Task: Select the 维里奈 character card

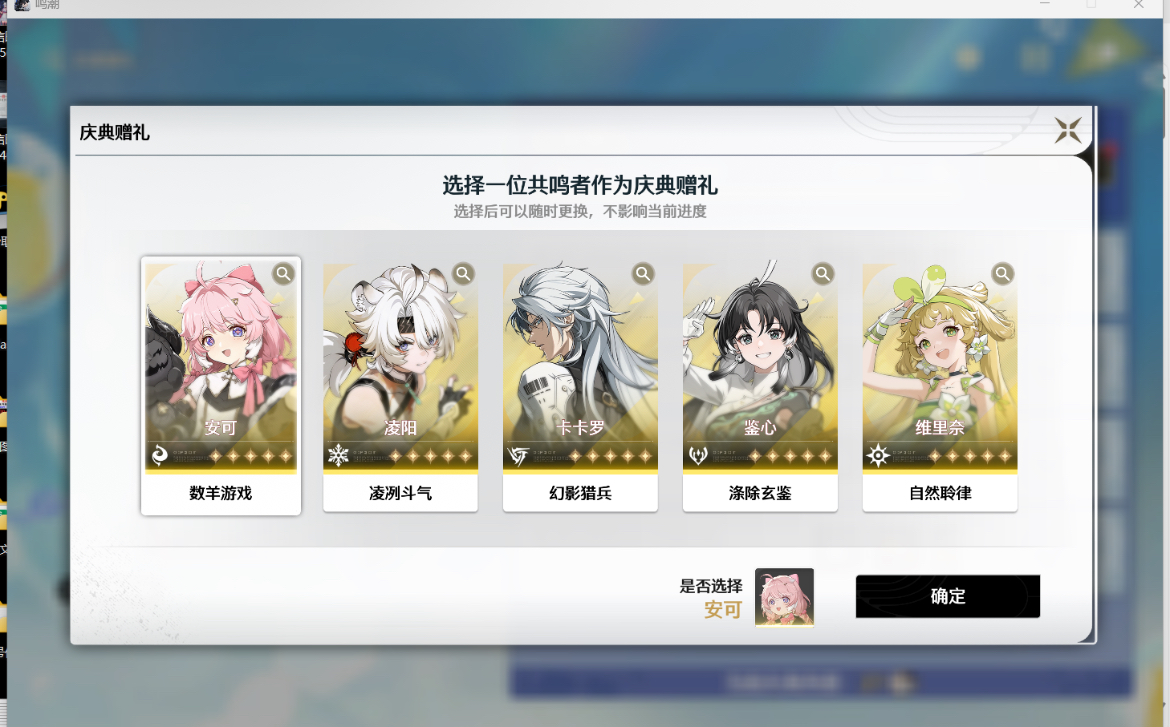Action: (939, 387)
